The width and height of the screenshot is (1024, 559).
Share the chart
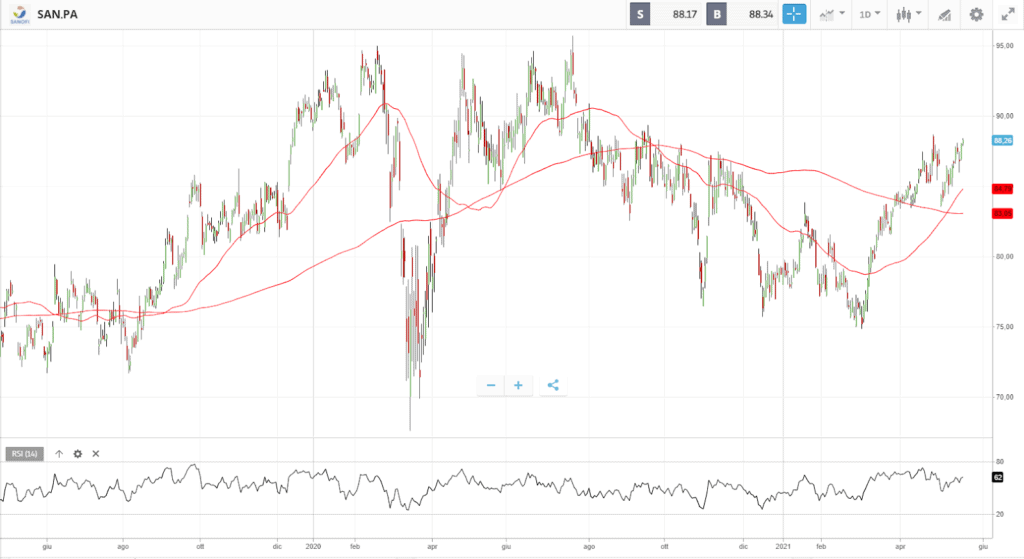tap(553, 385)
